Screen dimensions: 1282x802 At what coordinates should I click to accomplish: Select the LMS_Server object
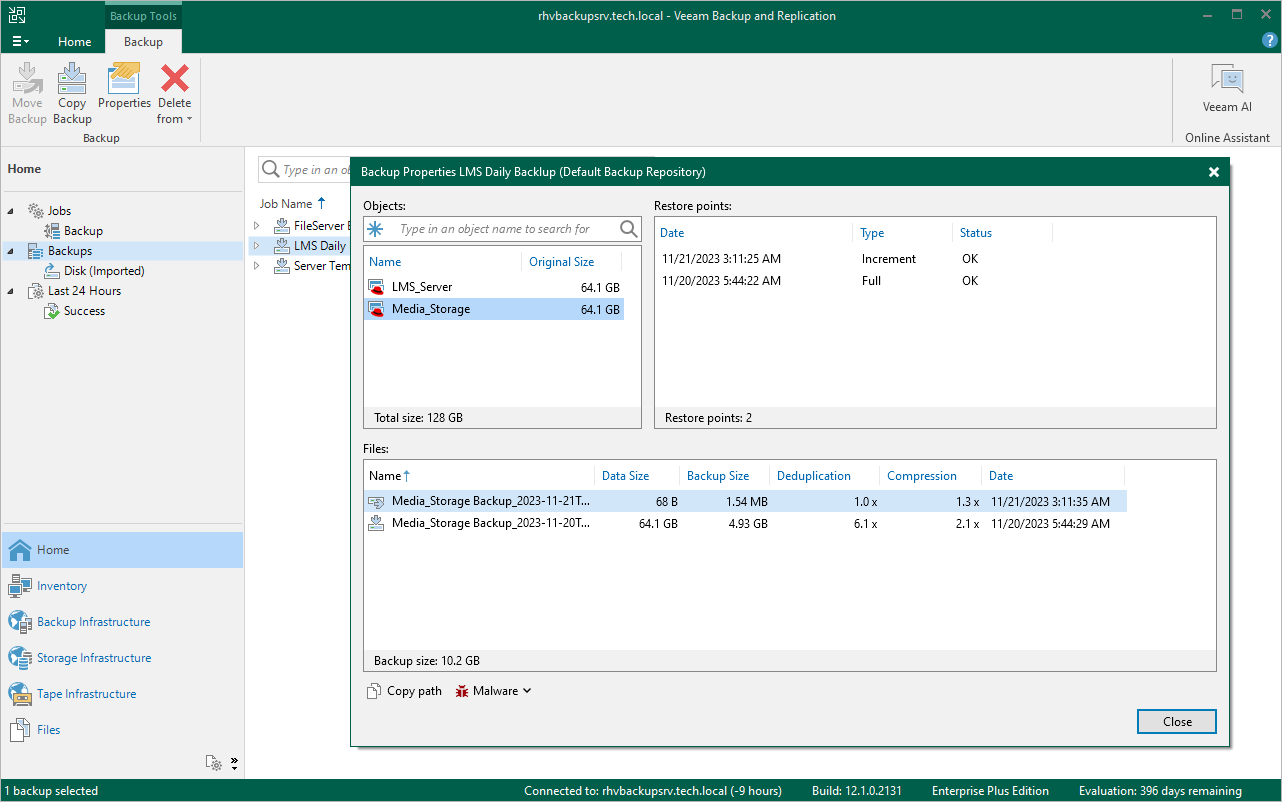tap(494, 287)
